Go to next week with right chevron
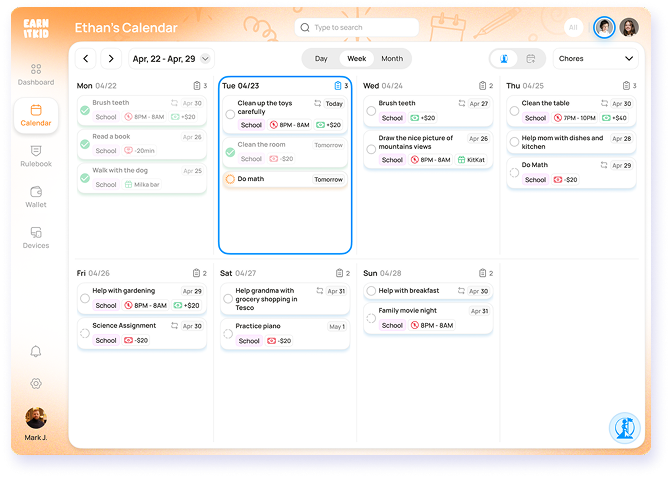 (111, 59)
